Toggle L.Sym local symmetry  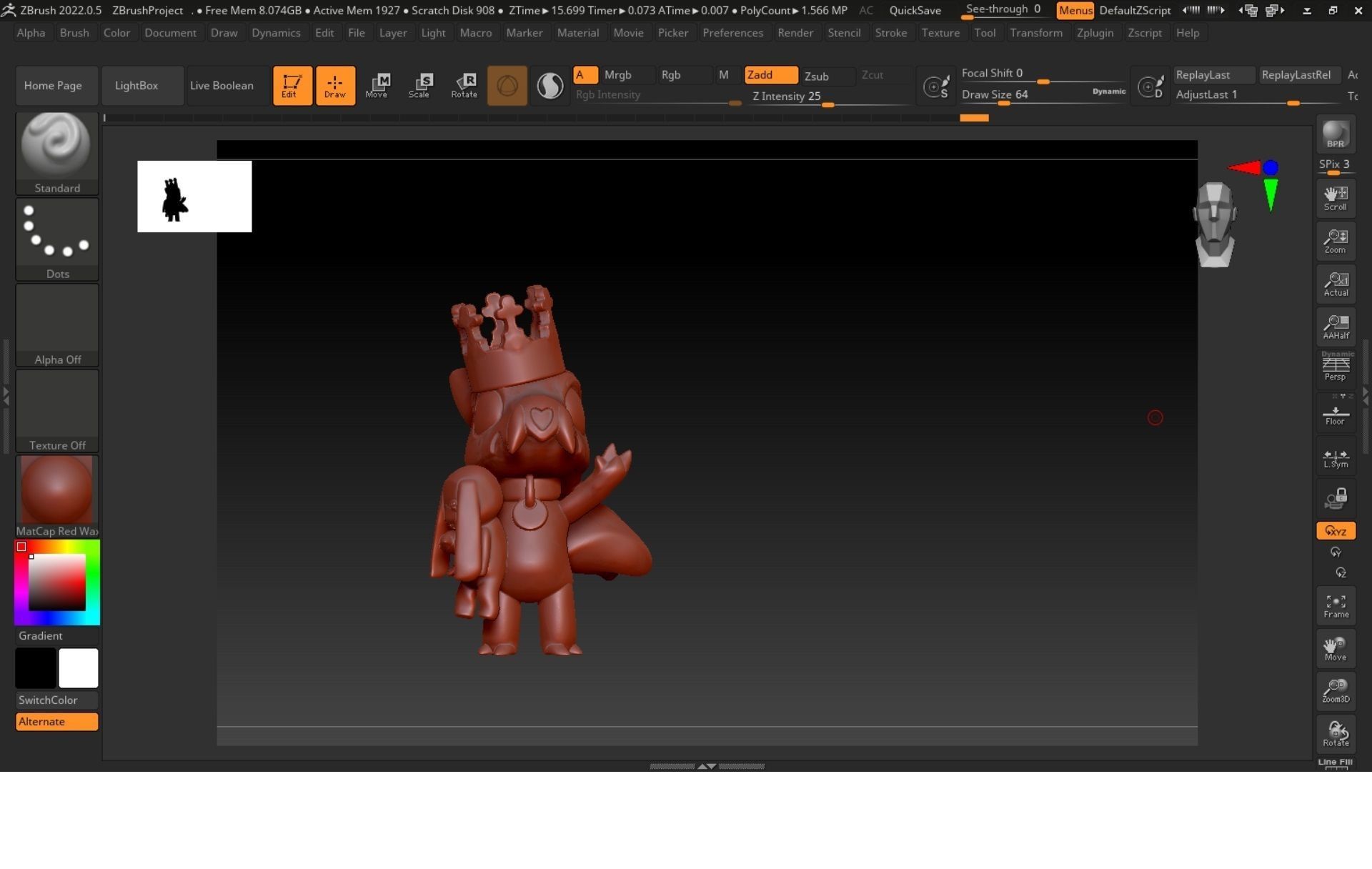1336,456
